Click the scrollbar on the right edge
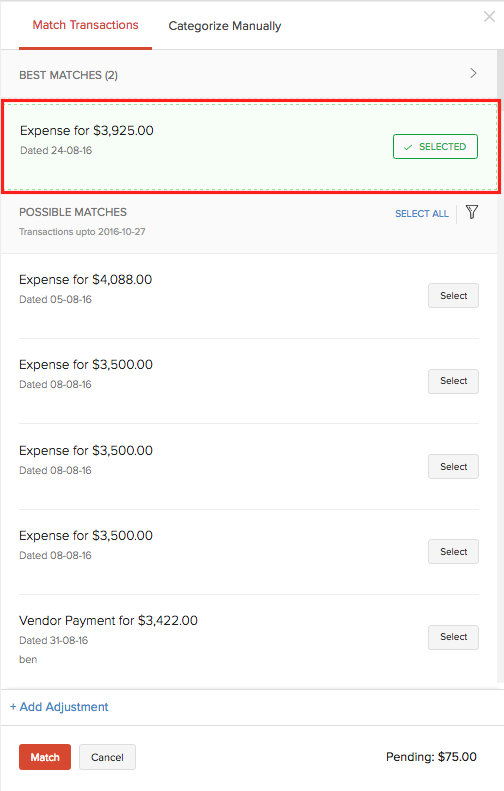 click(x=500, y=76)
